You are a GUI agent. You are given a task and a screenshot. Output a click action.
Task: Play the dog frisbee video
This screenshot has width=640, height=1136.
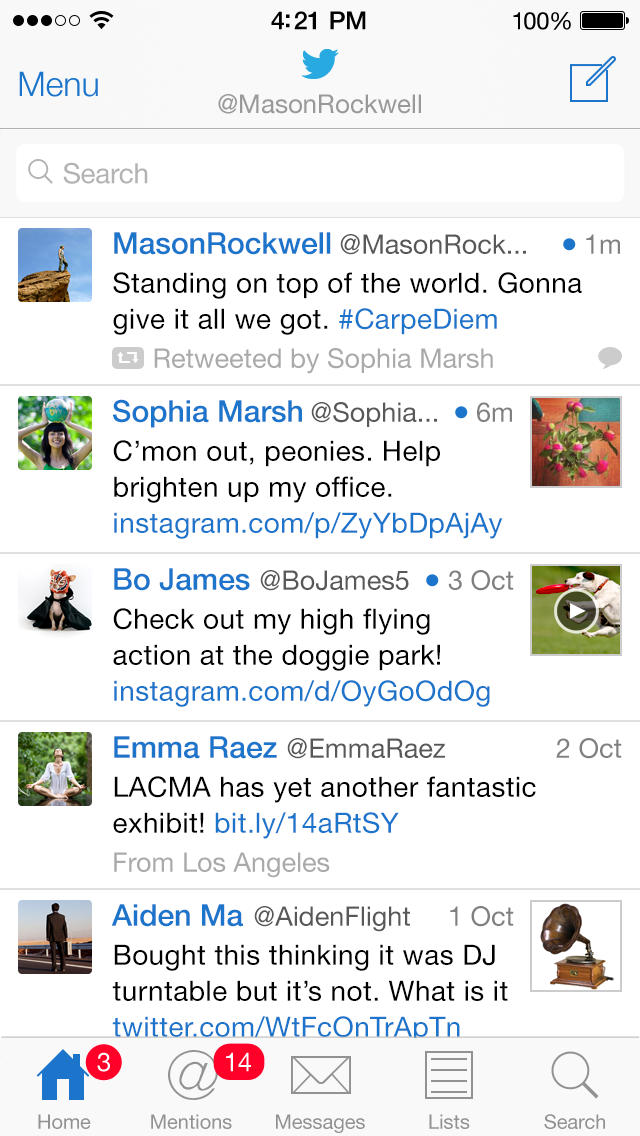coord(575,610)
